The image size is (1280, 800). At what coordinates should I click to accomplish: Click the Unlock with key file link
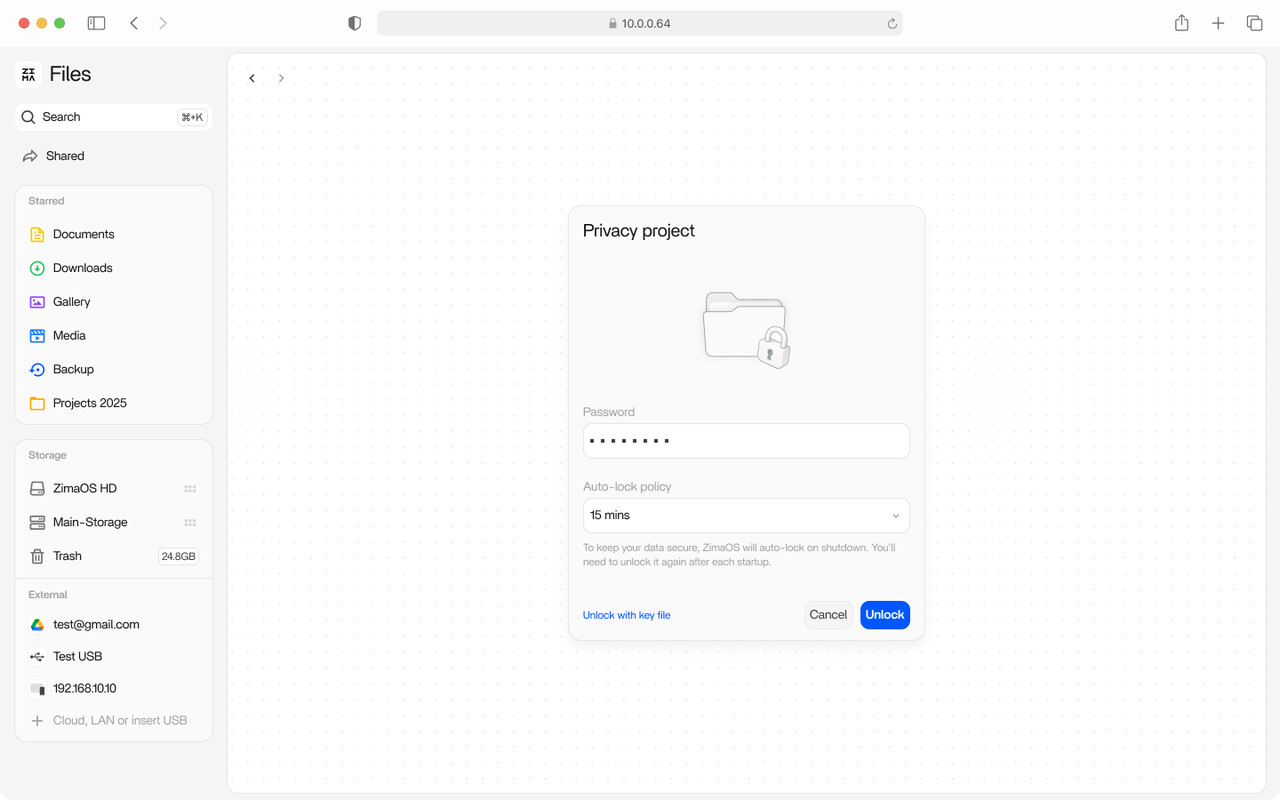pyautogui.click(x=626, y=615)
